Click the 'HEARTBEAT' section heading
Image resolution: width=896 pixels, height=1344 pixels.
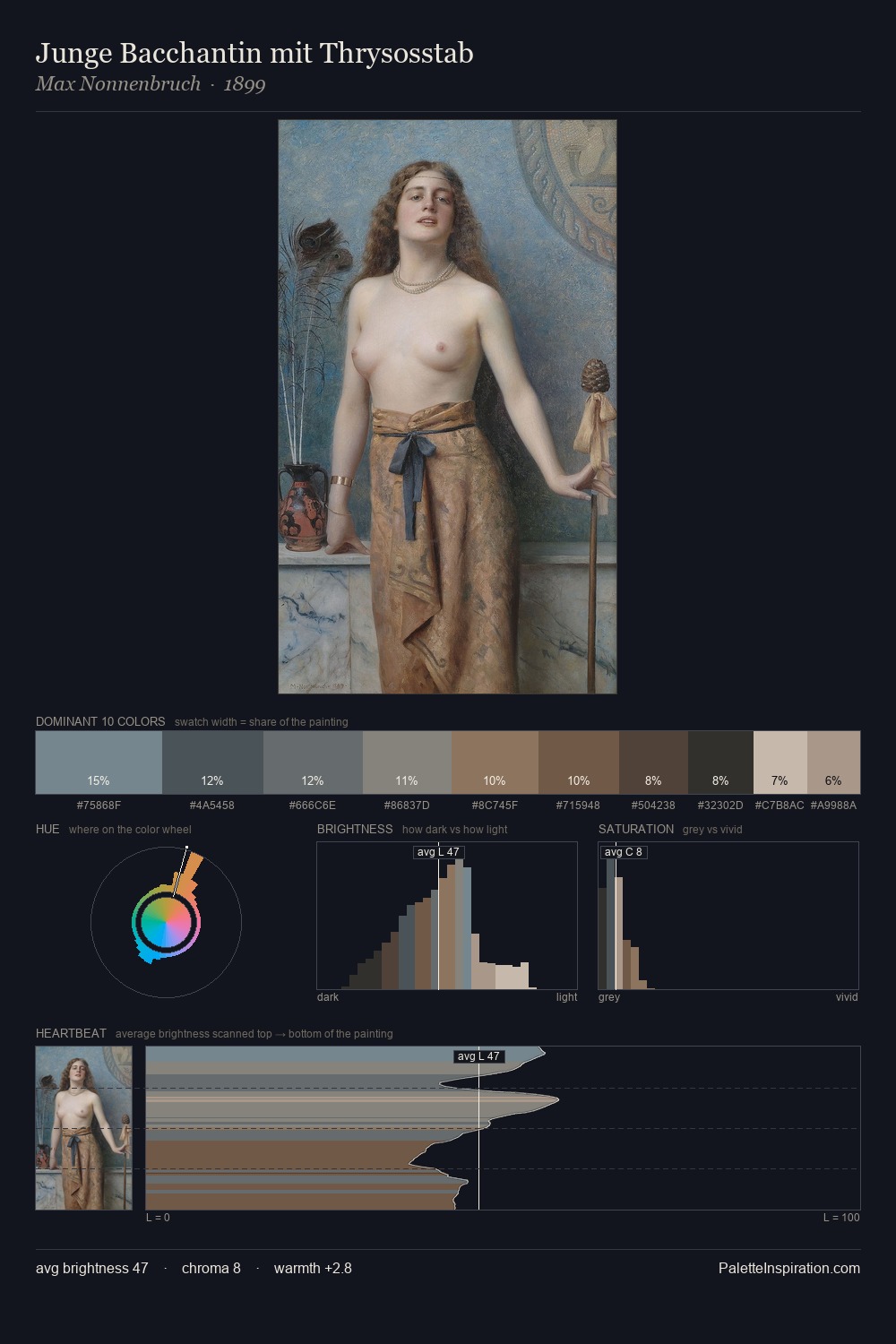pyautogui.click(x=71, y=1033)
